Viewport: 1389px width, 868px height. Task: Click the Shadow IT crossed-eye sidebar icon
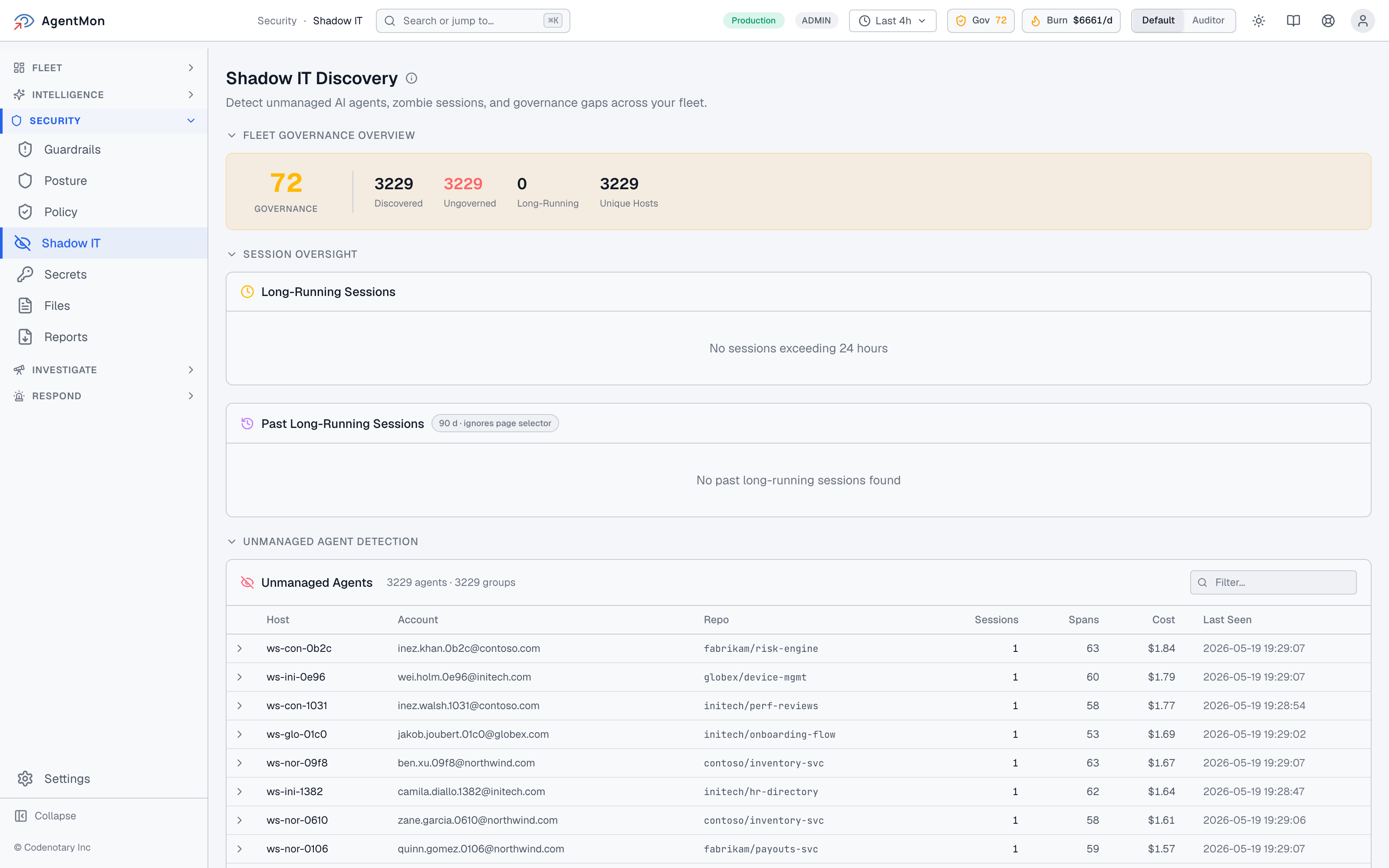[x=23, y=243]
